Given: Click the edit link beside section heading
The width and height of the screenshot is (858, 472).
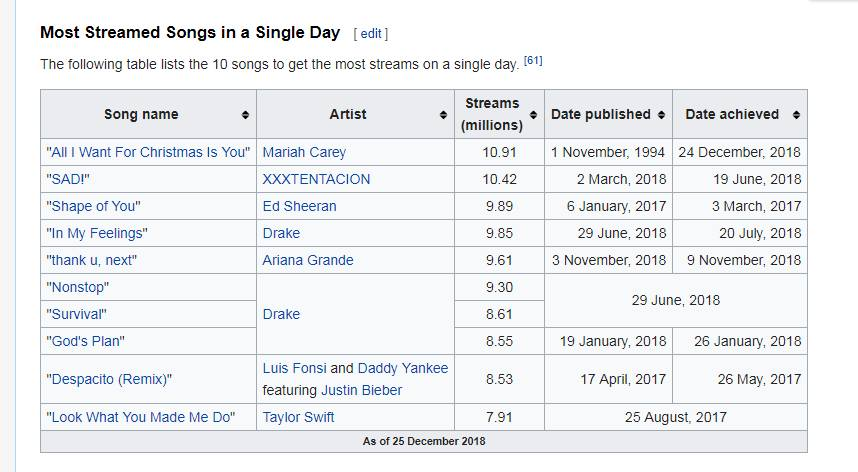Looking at the screenshot, I should (371, 33).
